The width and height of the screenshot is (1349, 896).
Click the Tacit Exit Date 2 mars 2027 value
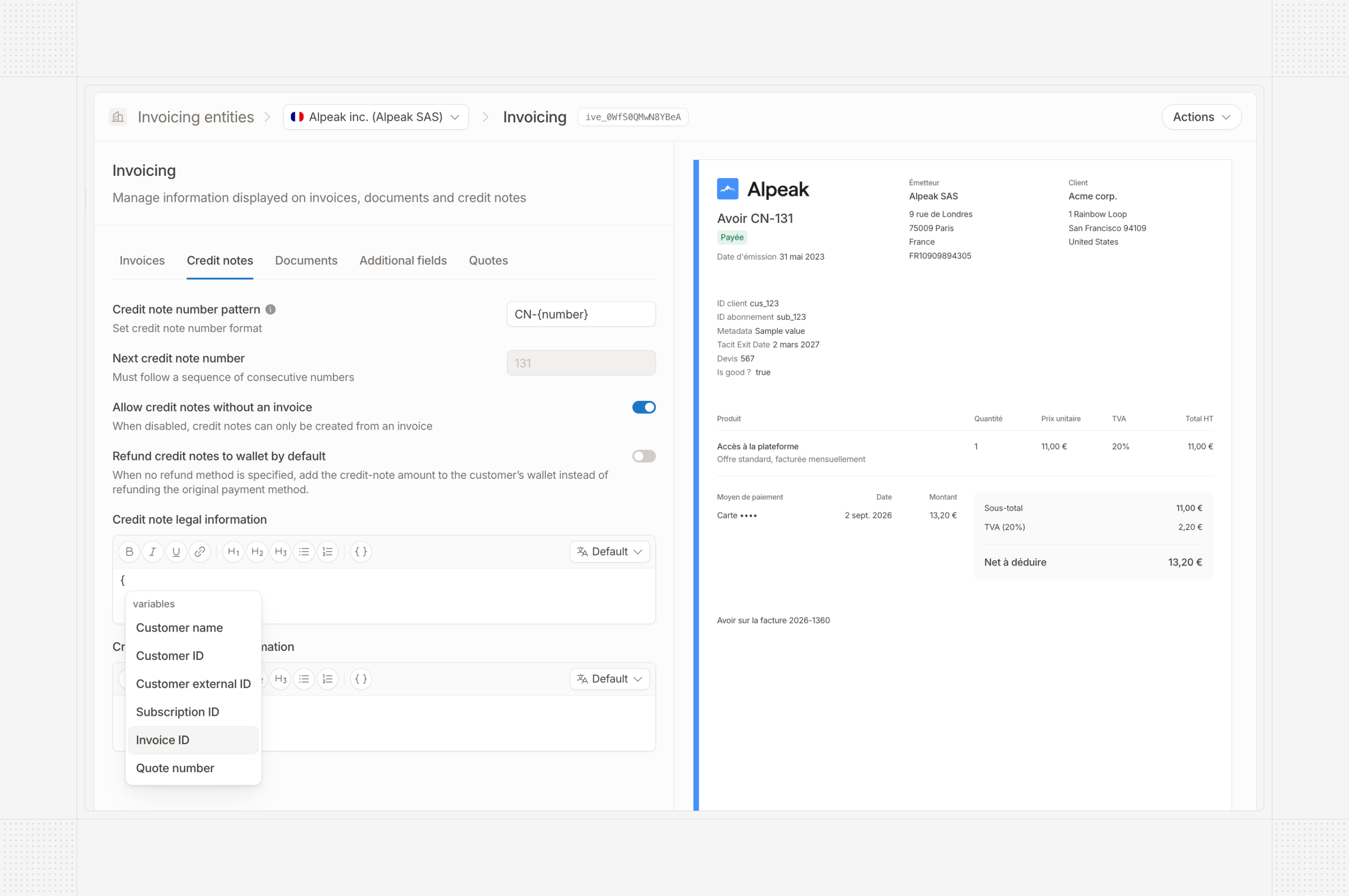[796, 344]
